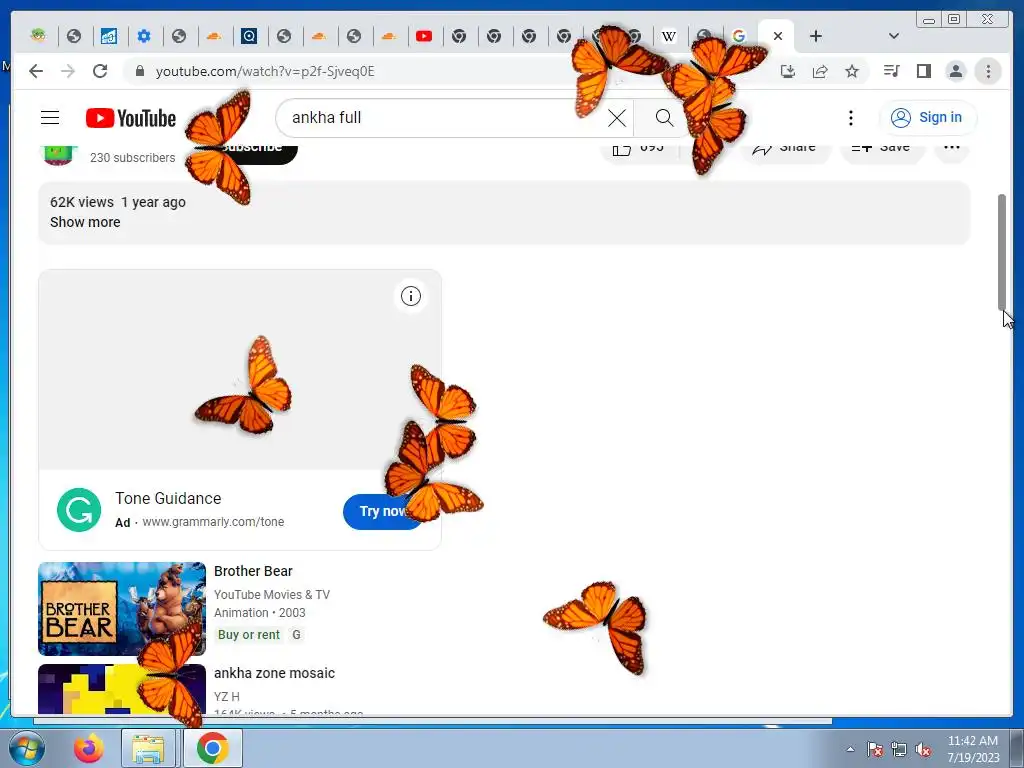
Task: Go back to the previous page
Action: coord(36,71)
